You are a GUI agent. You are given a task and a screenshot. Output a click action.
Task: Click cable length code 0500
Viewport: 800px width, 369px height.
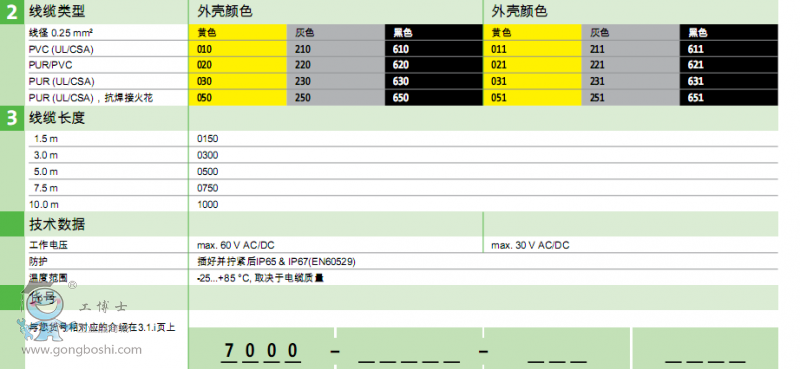208,171
